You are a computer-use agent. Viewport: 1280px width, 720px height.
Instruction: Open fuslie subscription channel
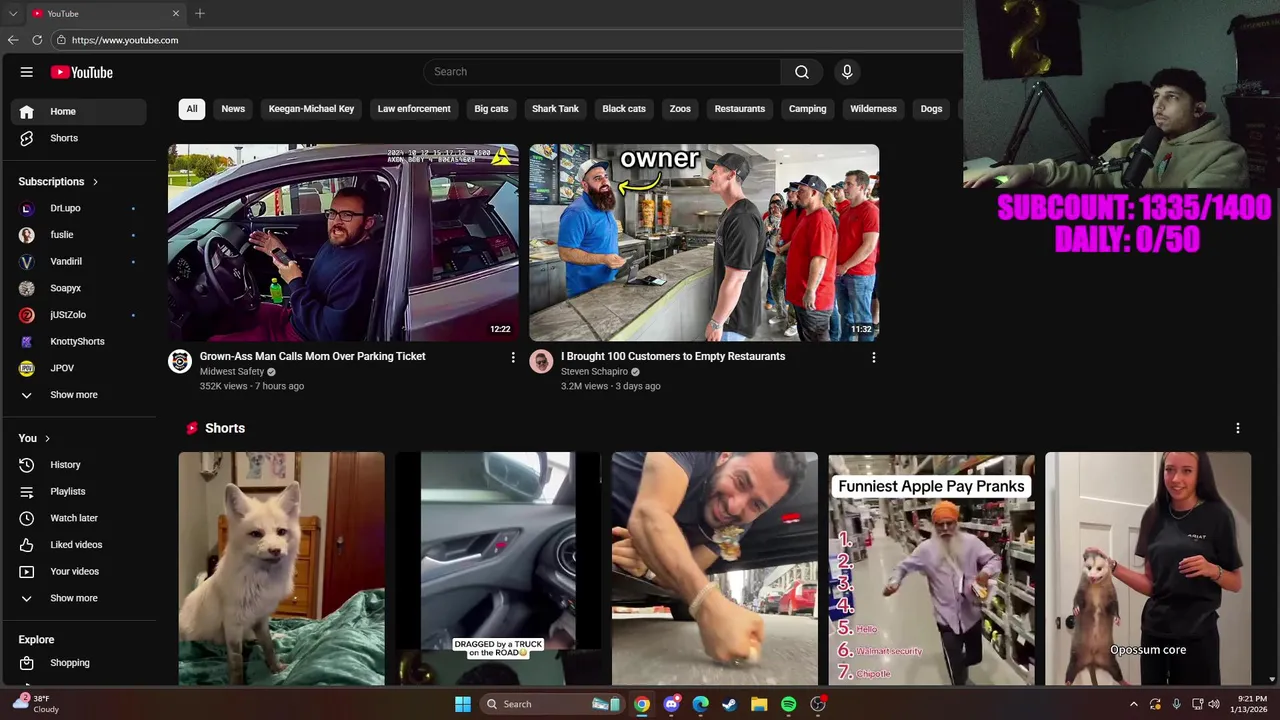coord(79,235)
